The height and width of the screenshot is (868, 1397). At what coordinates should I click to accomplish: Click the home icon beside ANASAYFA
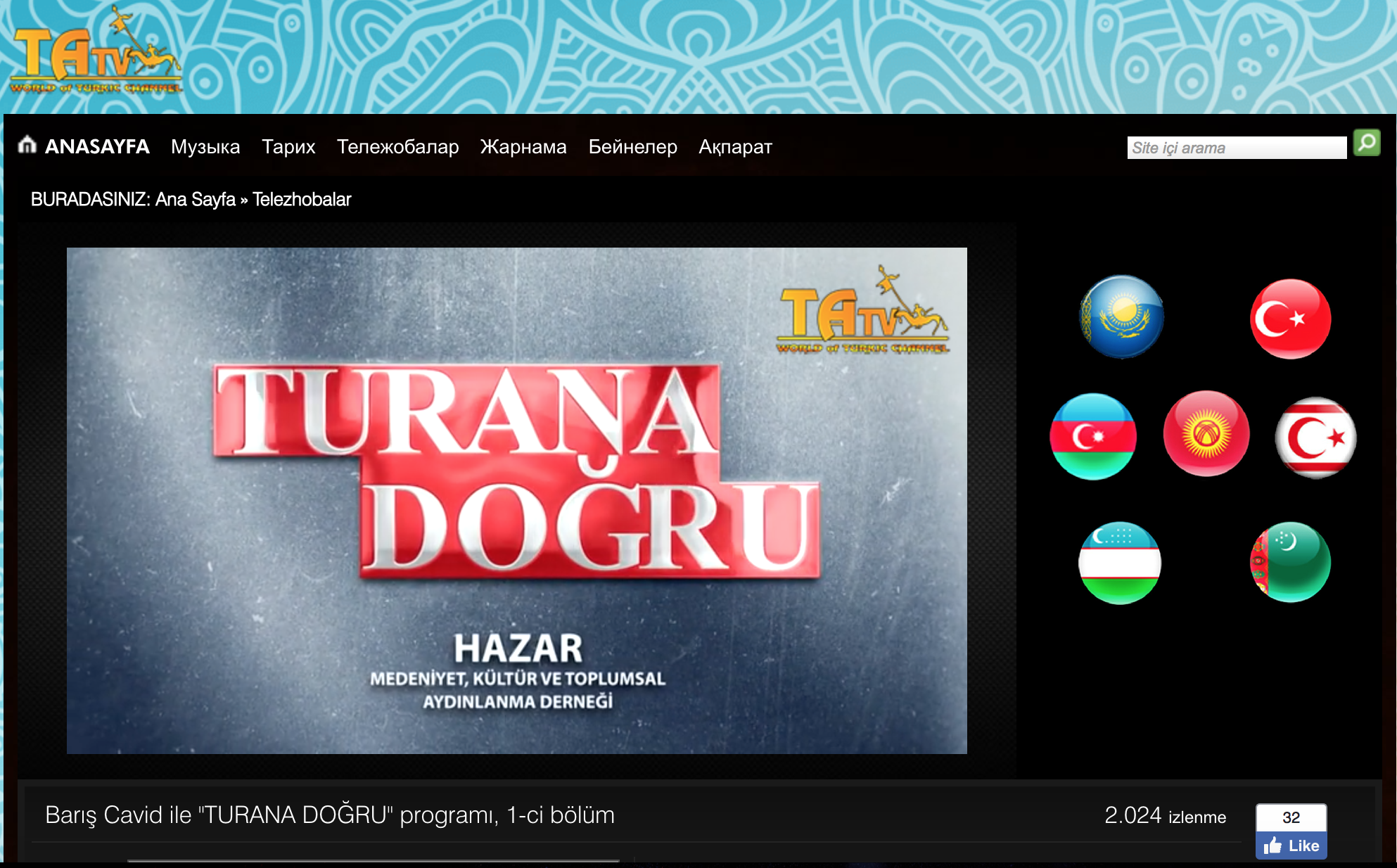click(x=27, y=145)
